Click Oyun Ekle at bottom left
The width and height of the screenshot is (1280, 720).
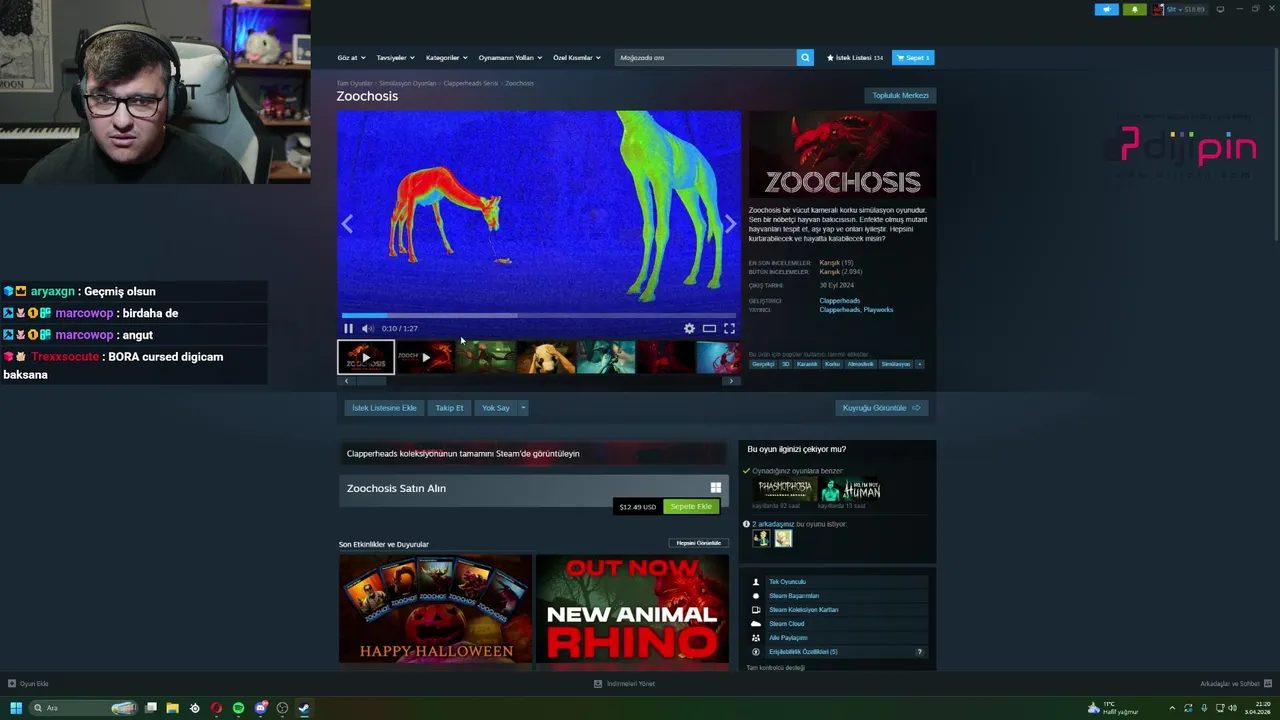click(x=28, y=684)
